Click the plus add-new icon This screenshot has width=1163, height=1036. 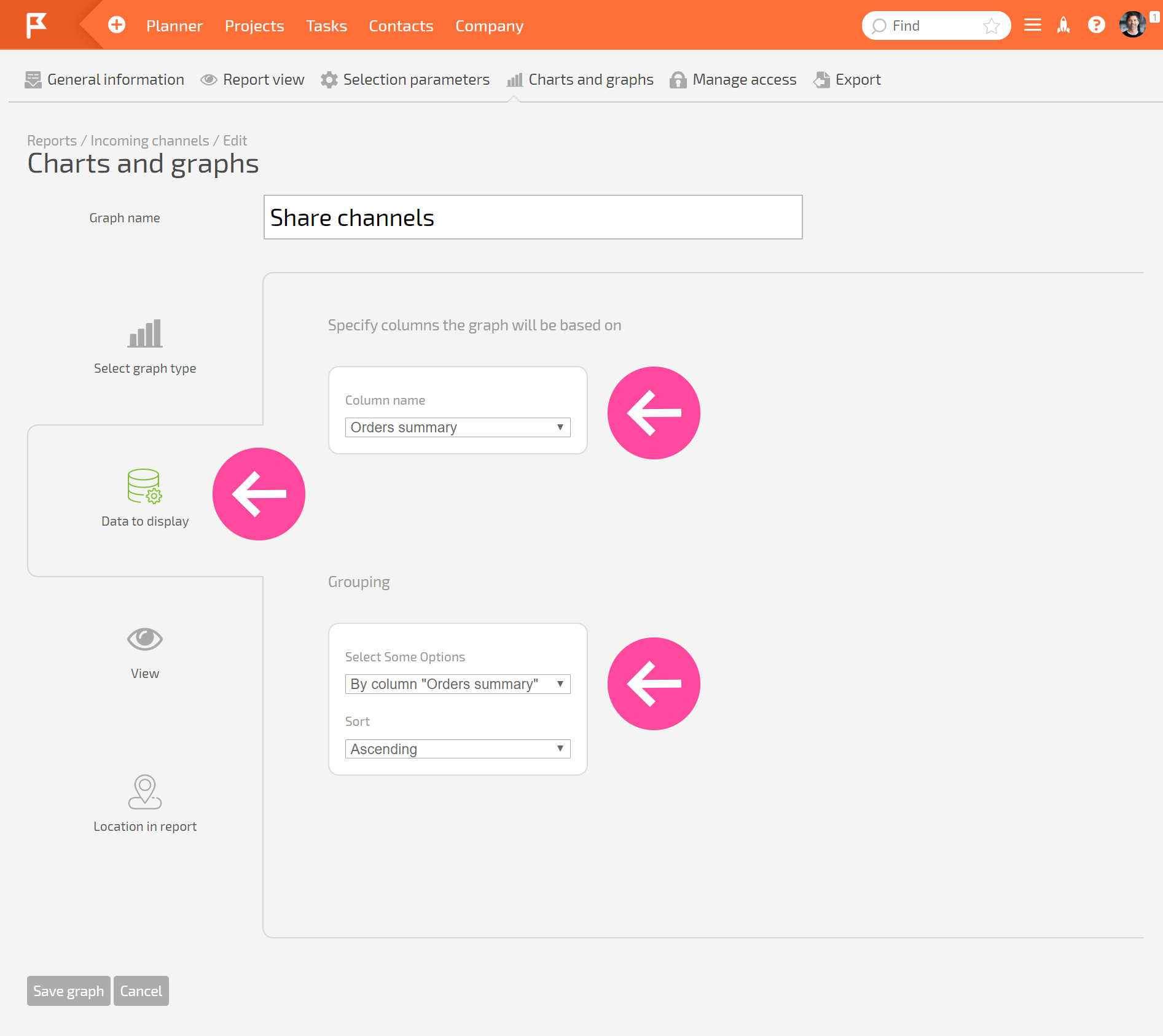[x=117, y=25]
